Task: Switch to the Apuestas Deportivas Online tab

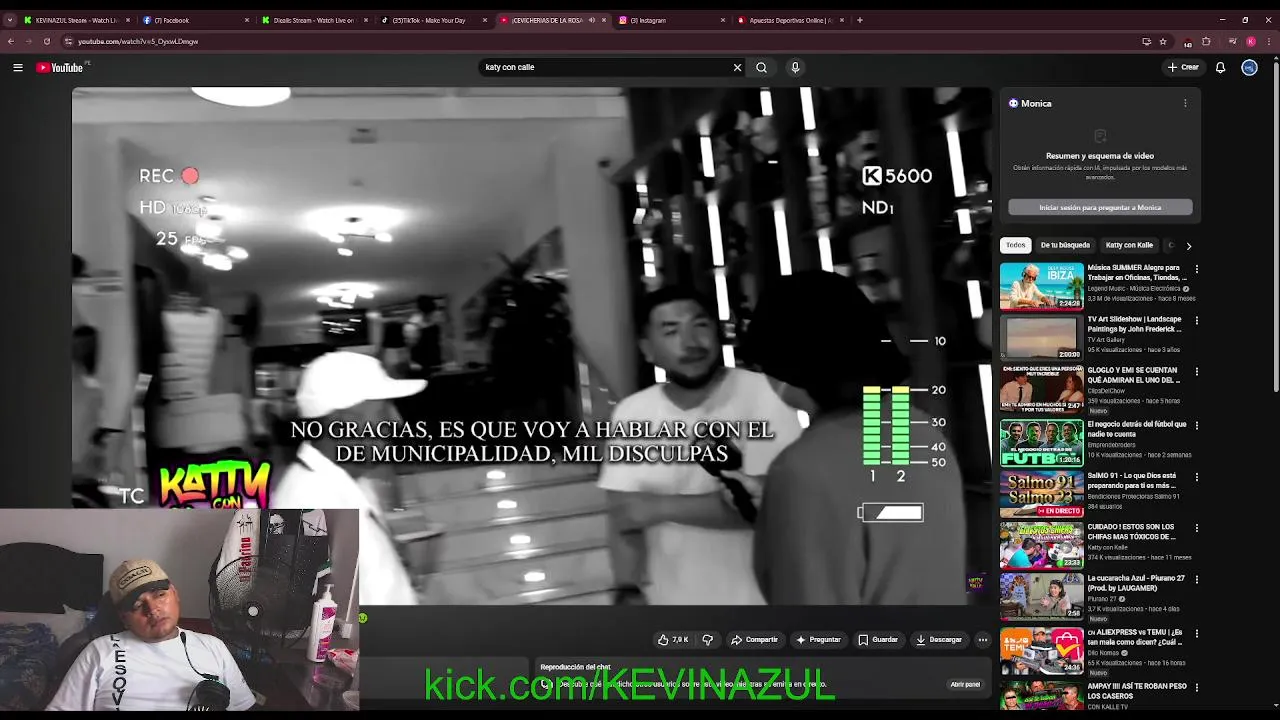Action: click(790, 20)
